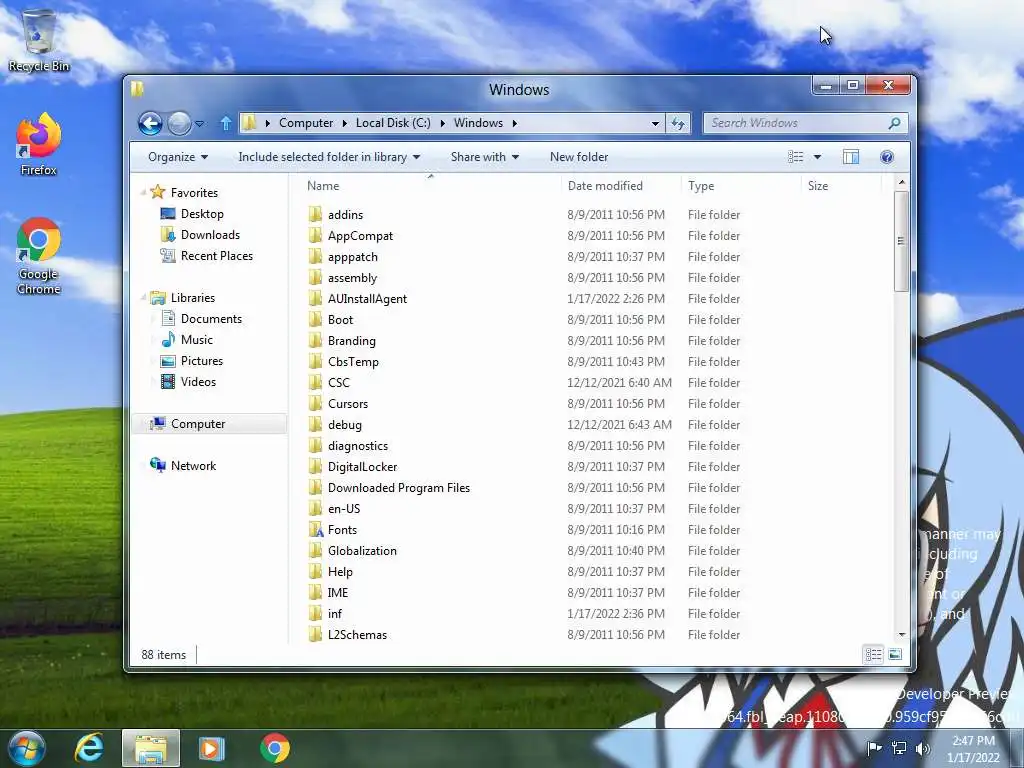This screenshot has width=1024, height=768.
Task: Select the Downloaded Program Files folder
Action: coord(398,488)
